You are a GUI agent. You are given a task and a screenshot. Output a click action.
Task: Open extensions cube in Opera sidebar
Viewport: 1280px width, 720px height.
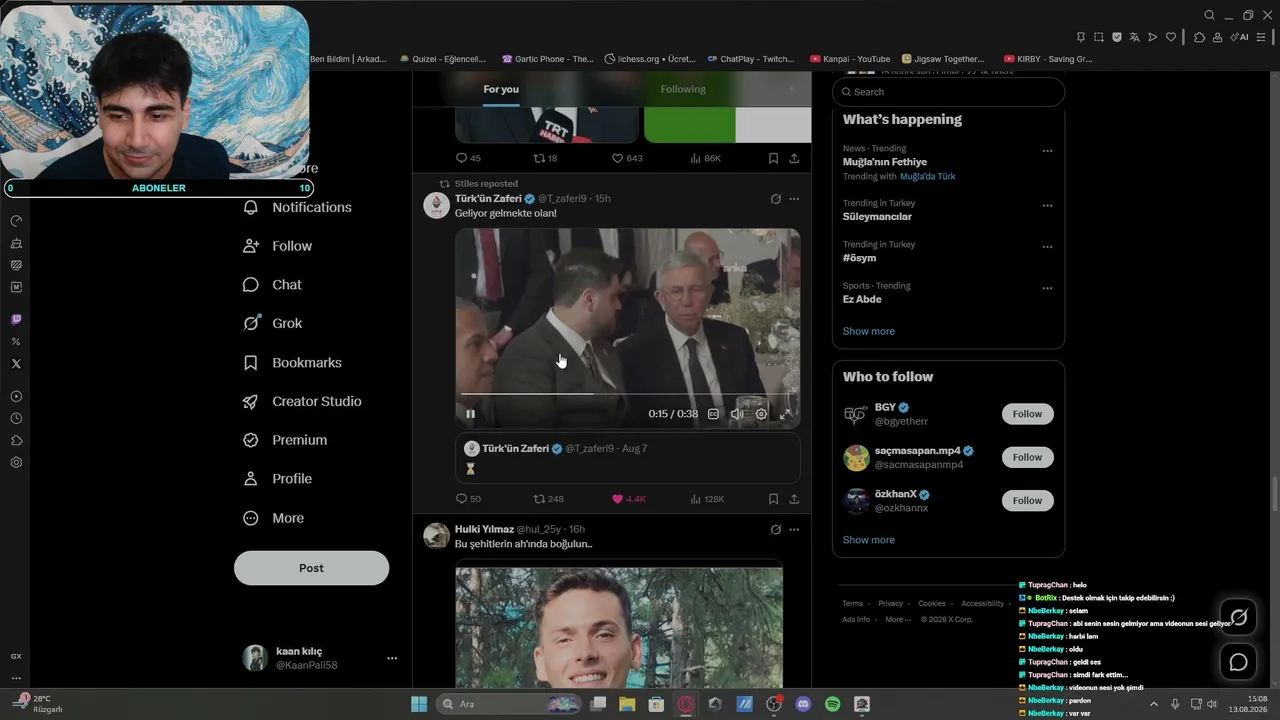tap(16, 440)
